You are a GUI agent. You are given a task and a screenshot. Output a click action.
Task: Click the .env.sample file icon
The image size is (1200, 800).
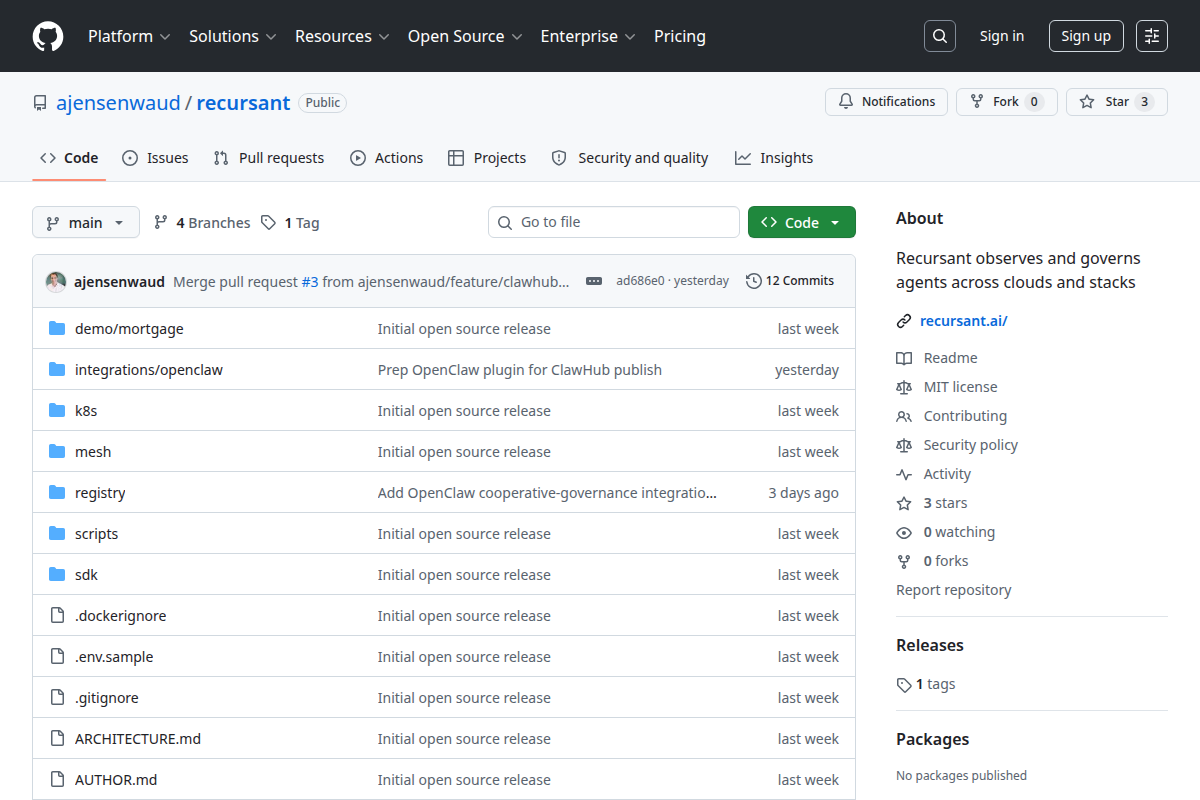[x=57, y=657]
